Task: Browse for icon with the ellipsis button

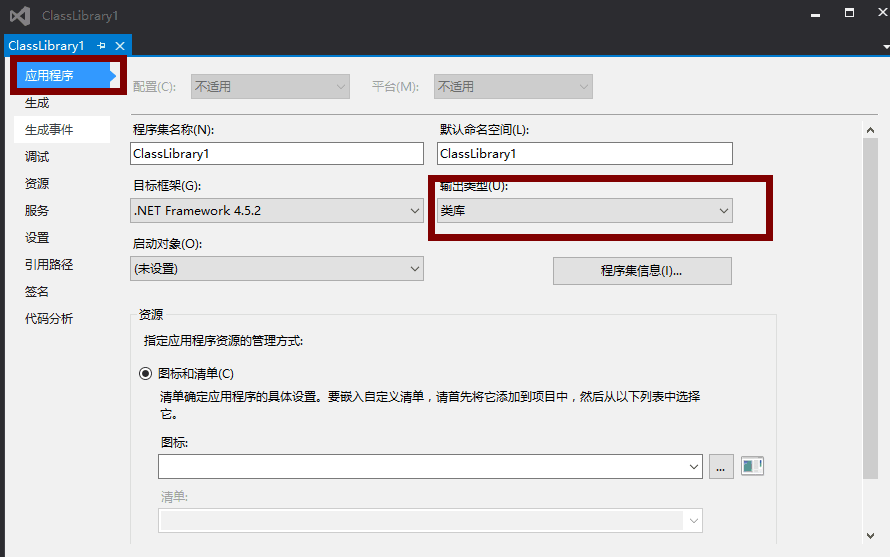Action: pyautogui.click(x=721, y=467)
